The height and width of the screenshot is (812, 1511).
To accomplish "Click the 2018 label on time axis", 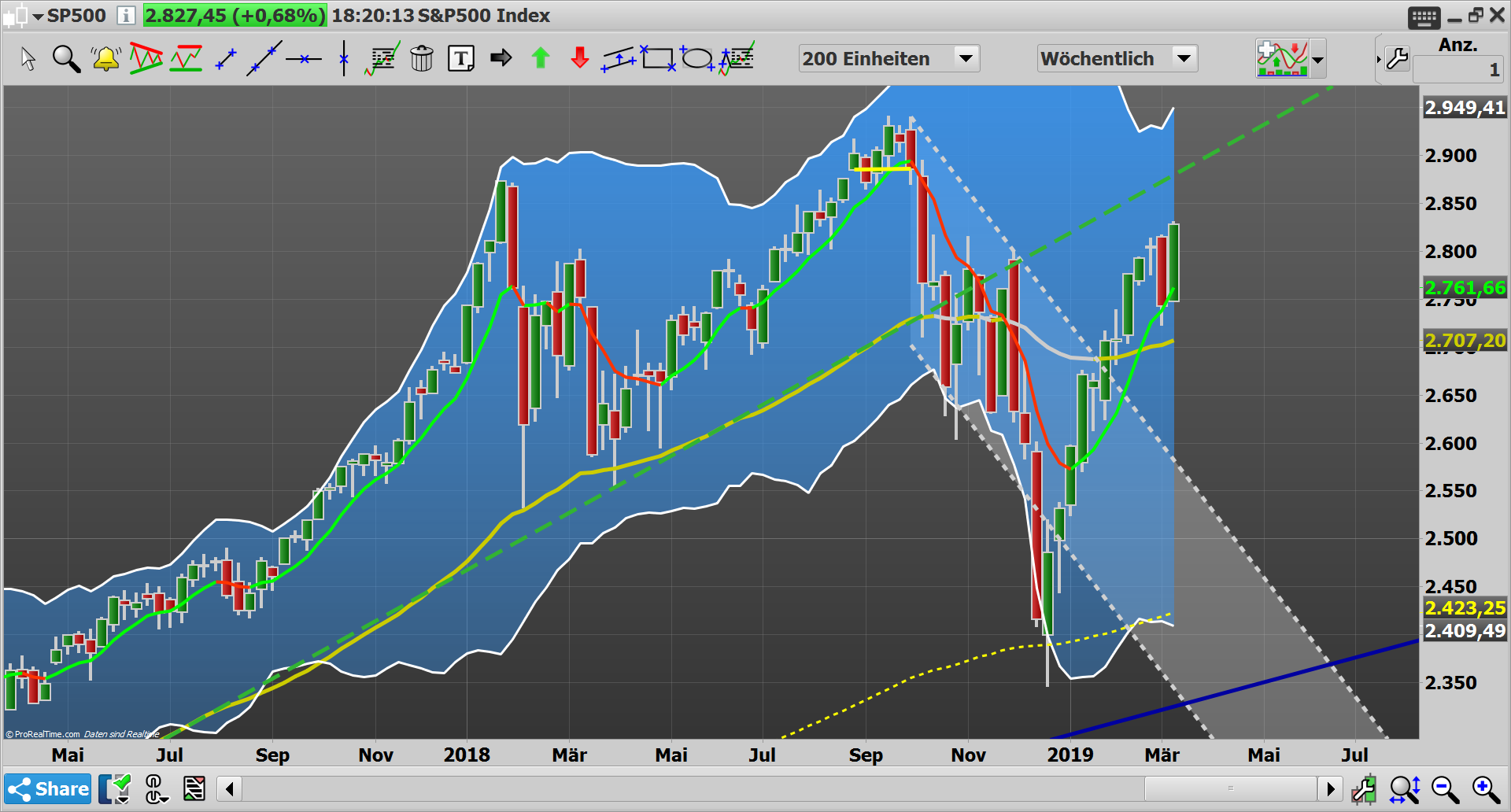I will [x=467, y=755].
